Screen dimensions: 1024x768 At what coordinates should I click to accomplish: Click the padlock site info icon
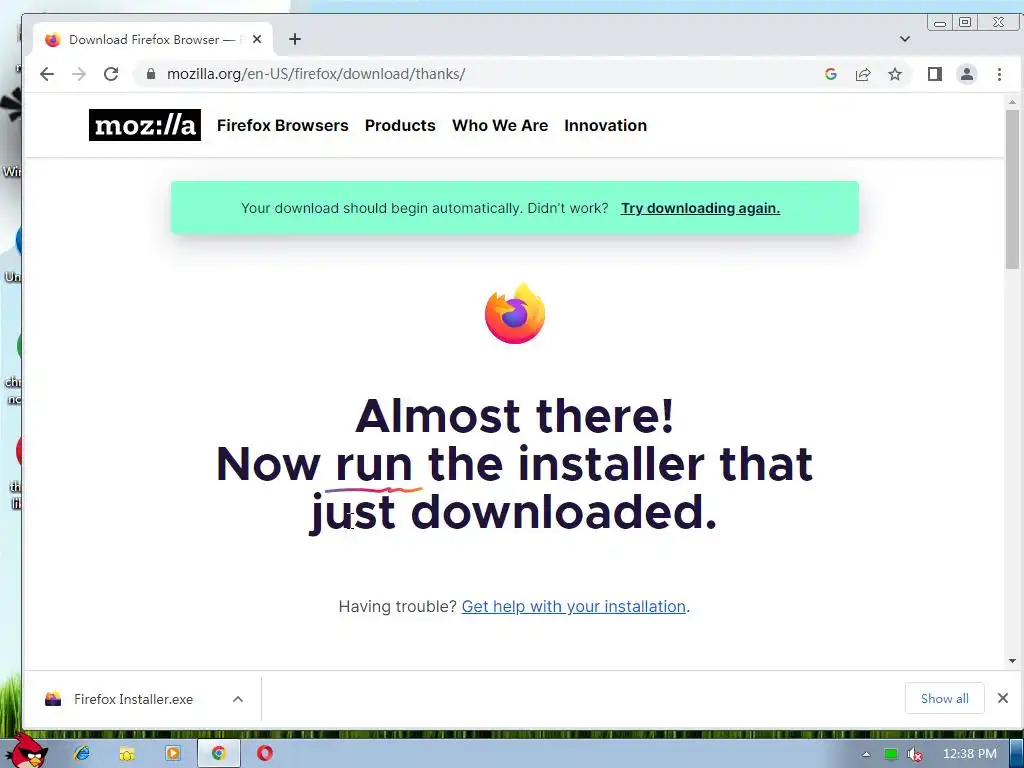(151, 74)
